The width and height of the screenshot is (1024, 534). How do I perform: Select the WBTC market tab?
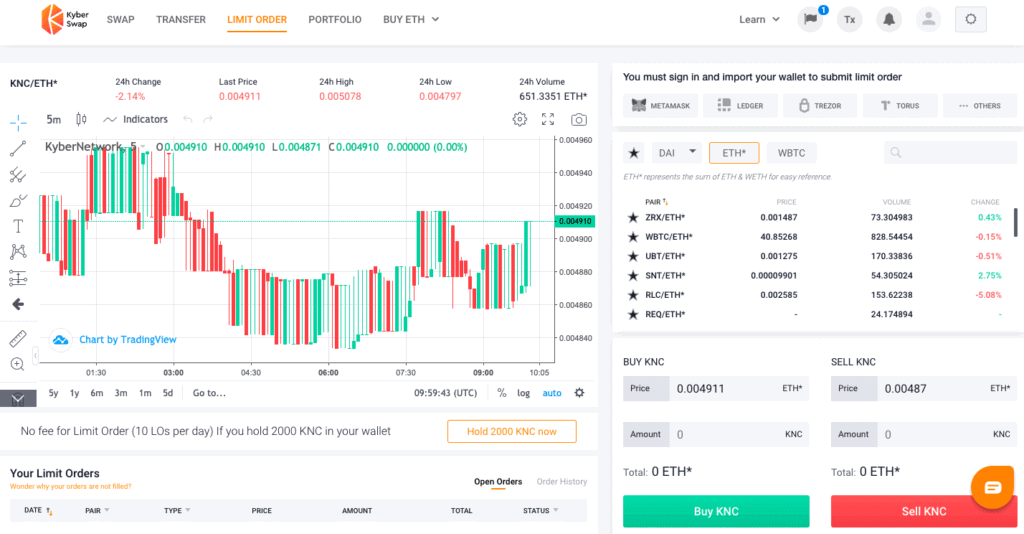[792, 153]
